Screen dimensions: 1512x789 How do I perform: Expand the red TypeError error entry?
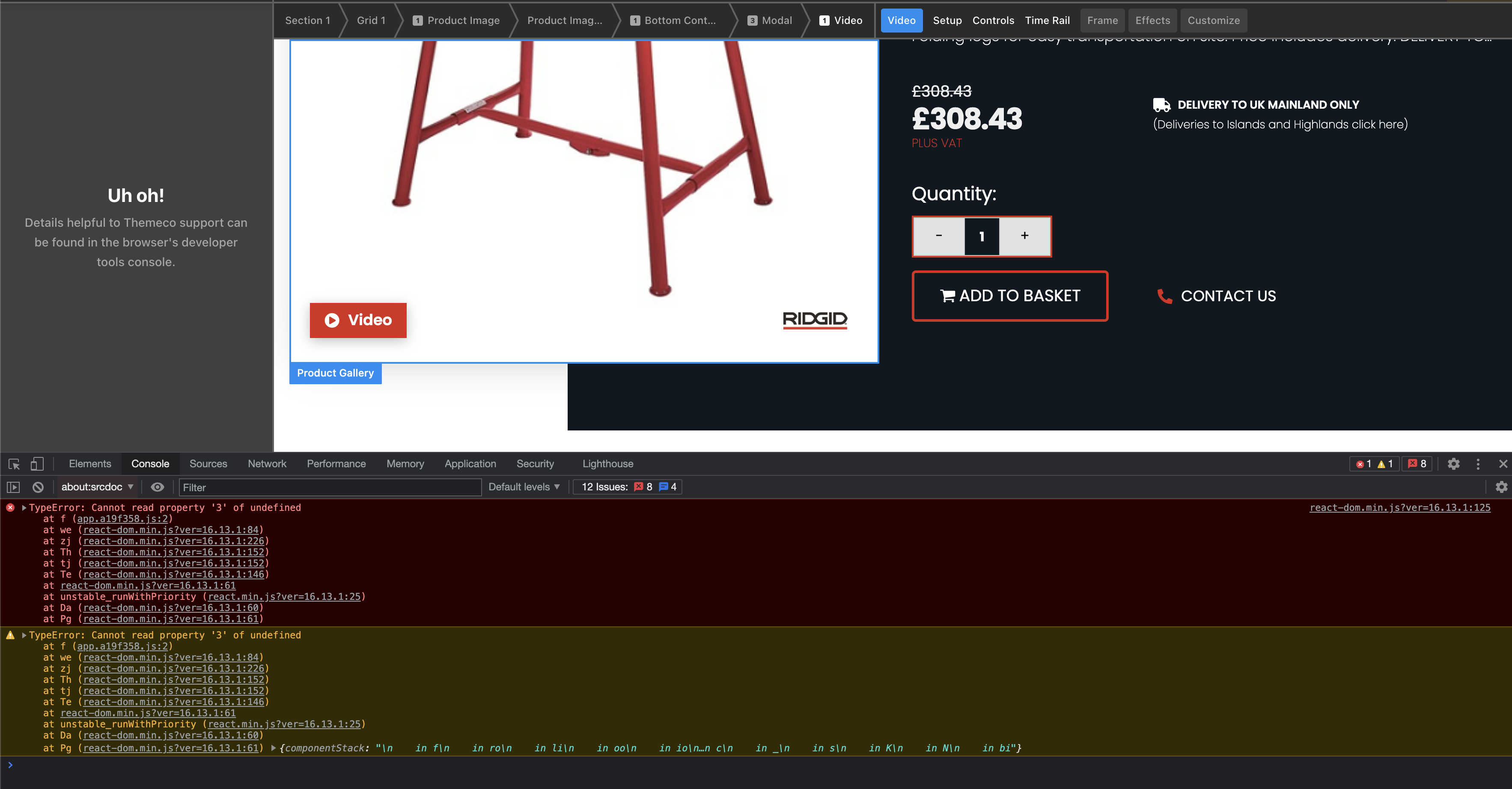[24, 507]
